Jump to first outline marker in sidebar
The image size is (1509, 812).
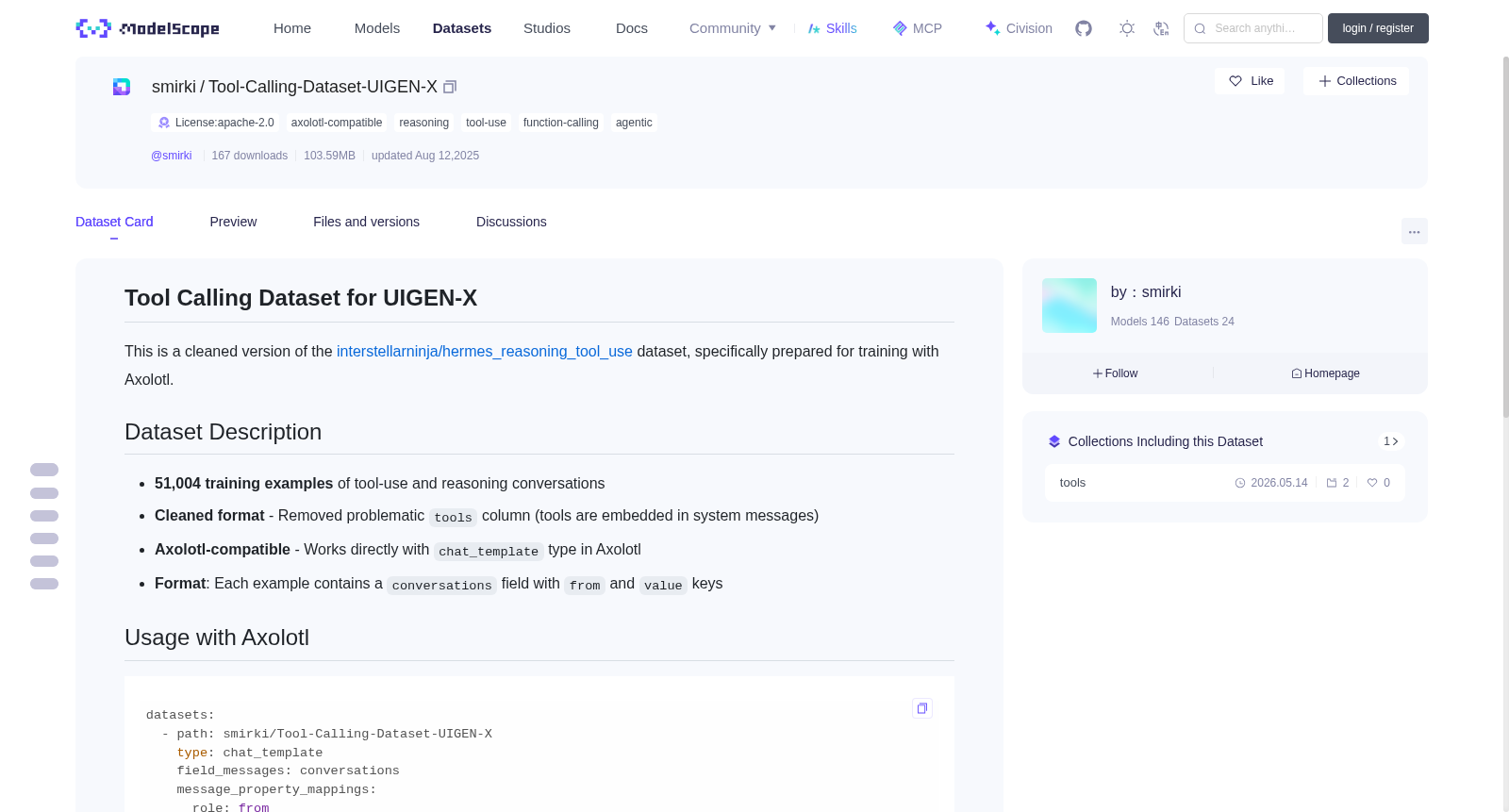(44, 470)
